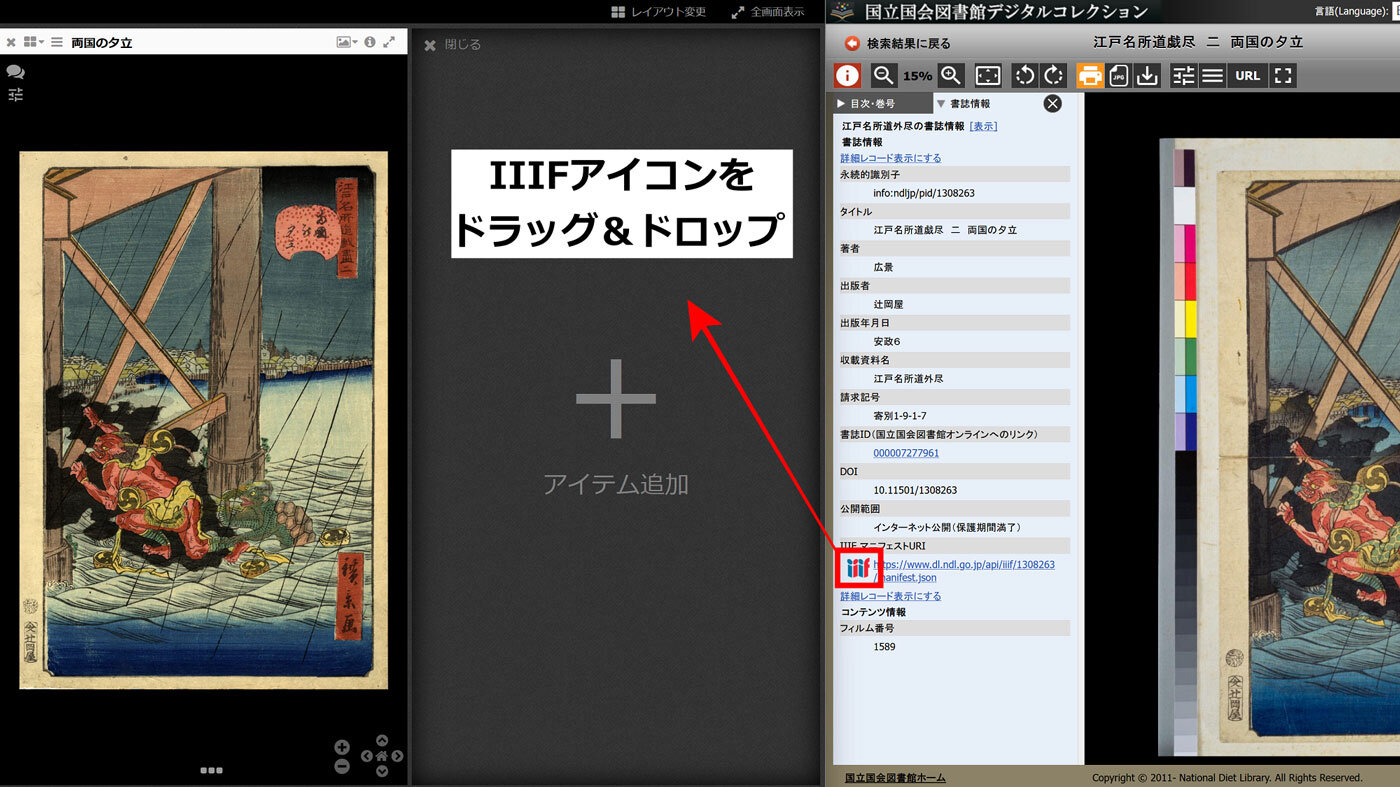Click 全画面表示 fullscreen menu item

(x=768, y=12)
